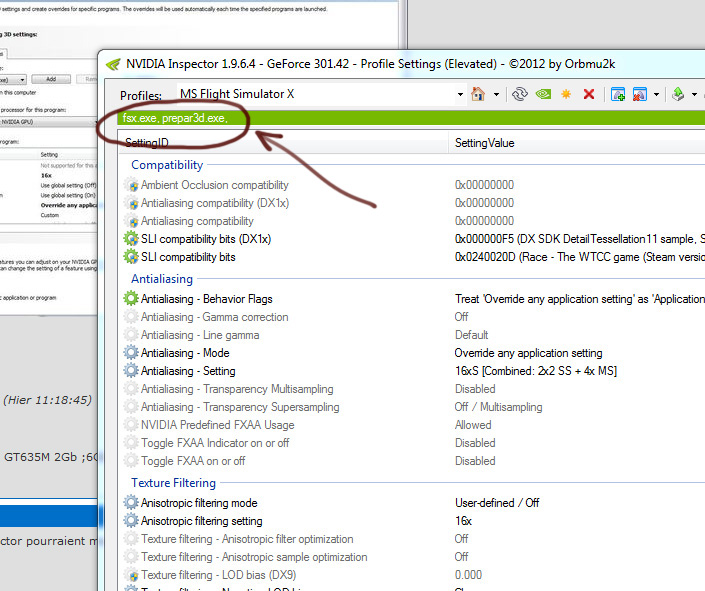
Task: Click Add button in NVIDIA Control Panel
Action: point(51,79)
